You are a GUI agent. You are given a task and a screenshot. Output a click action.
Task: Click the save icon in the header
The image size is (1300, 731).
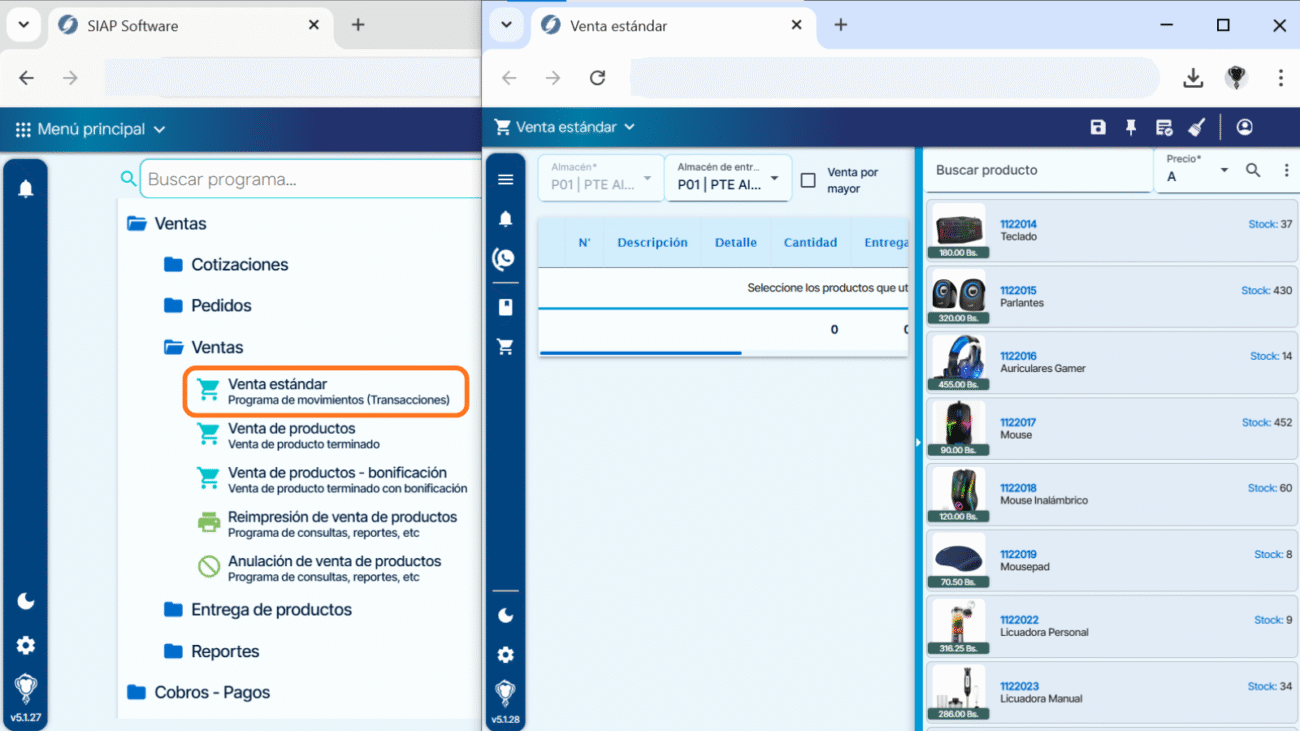pyautogui.click(x=1098, y=127)
